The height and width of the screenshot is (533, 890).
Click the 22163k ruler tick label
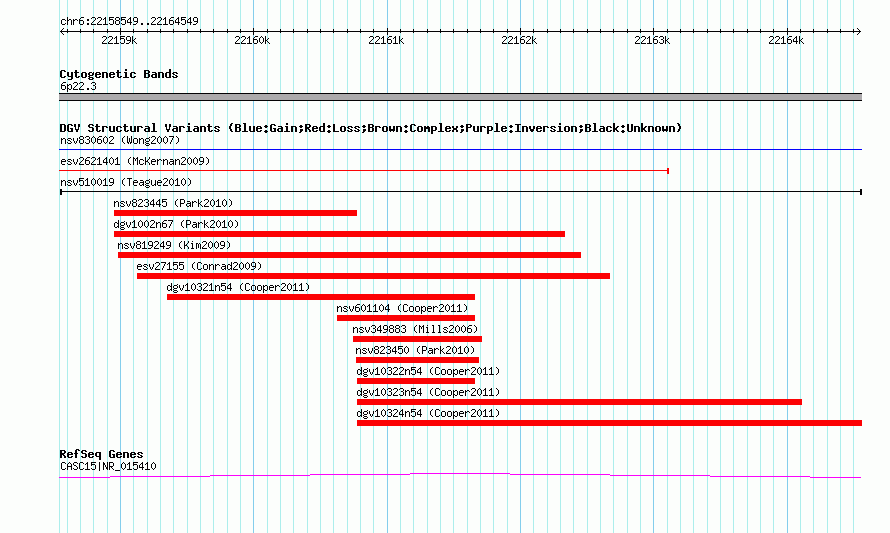[652, 40]
